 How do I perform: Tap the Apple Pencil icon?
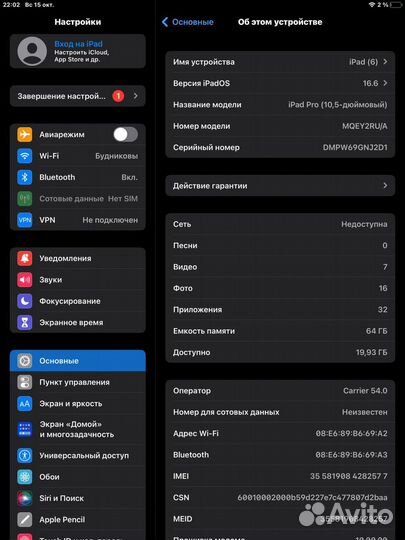[x=25, y=519]
